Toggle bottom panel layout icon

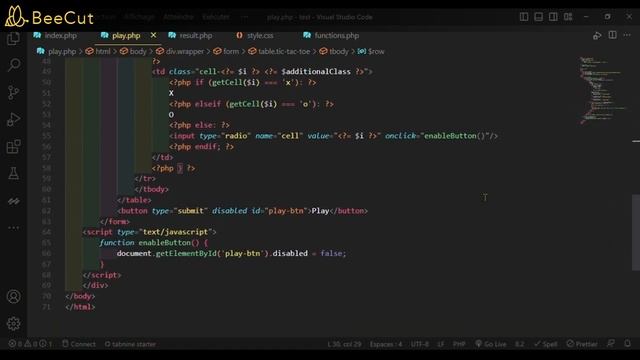(x=538, y=17)
